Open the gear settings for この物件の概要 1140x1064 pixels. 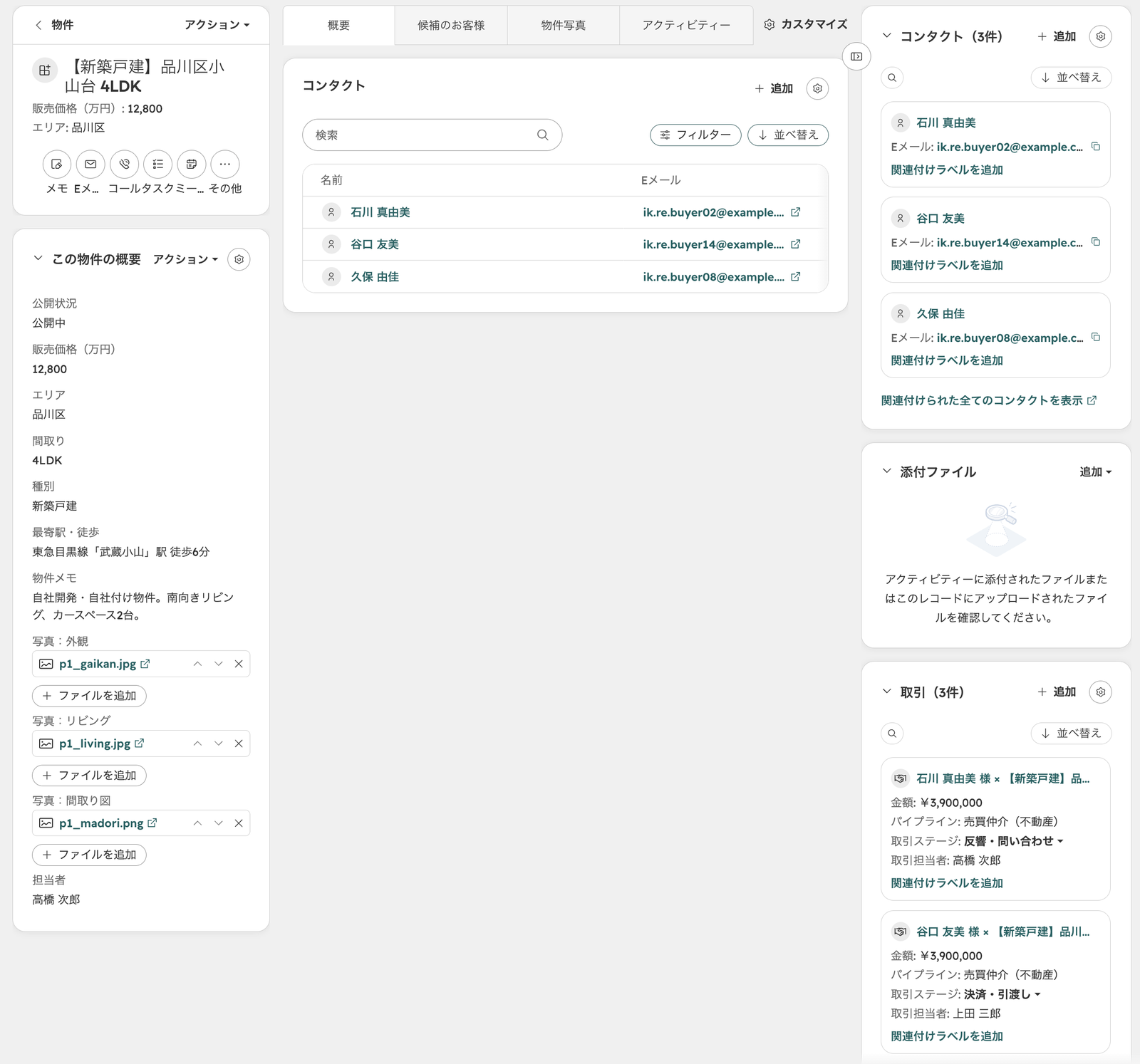point(239,259)
